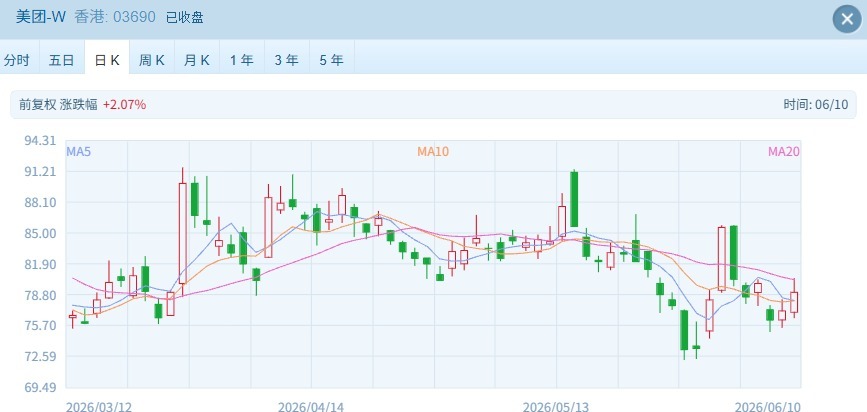Click the 时间: 06/10 label

[816, 105]
